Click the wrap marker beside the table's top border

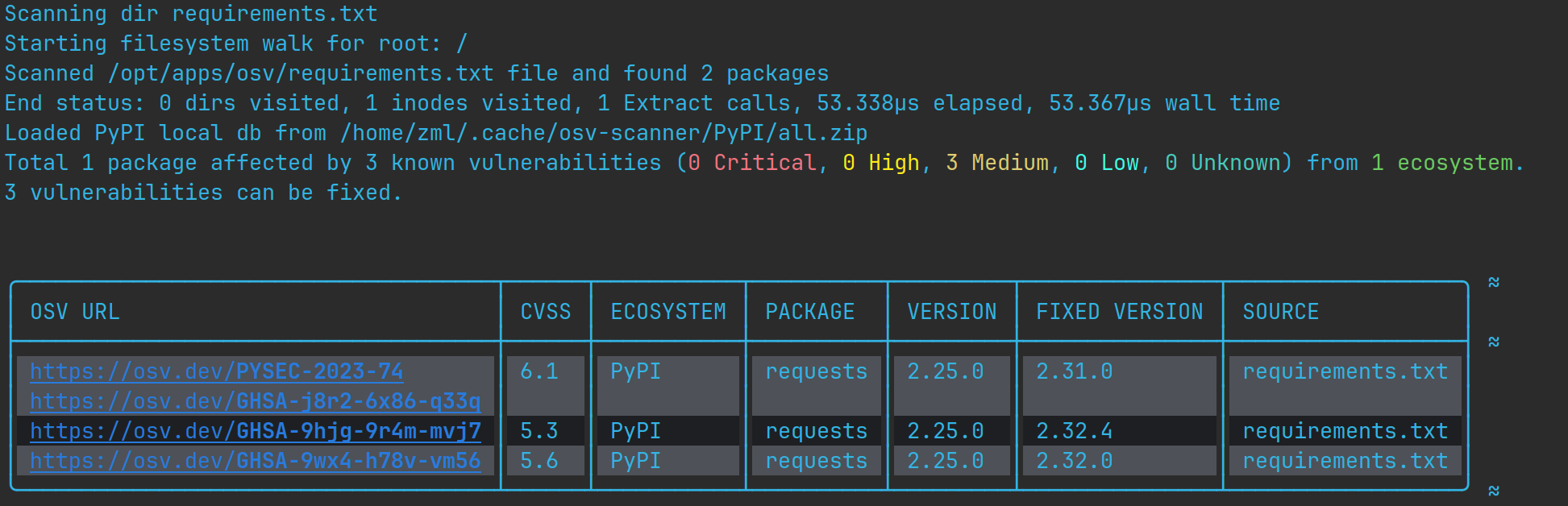tap(1493, 282)
